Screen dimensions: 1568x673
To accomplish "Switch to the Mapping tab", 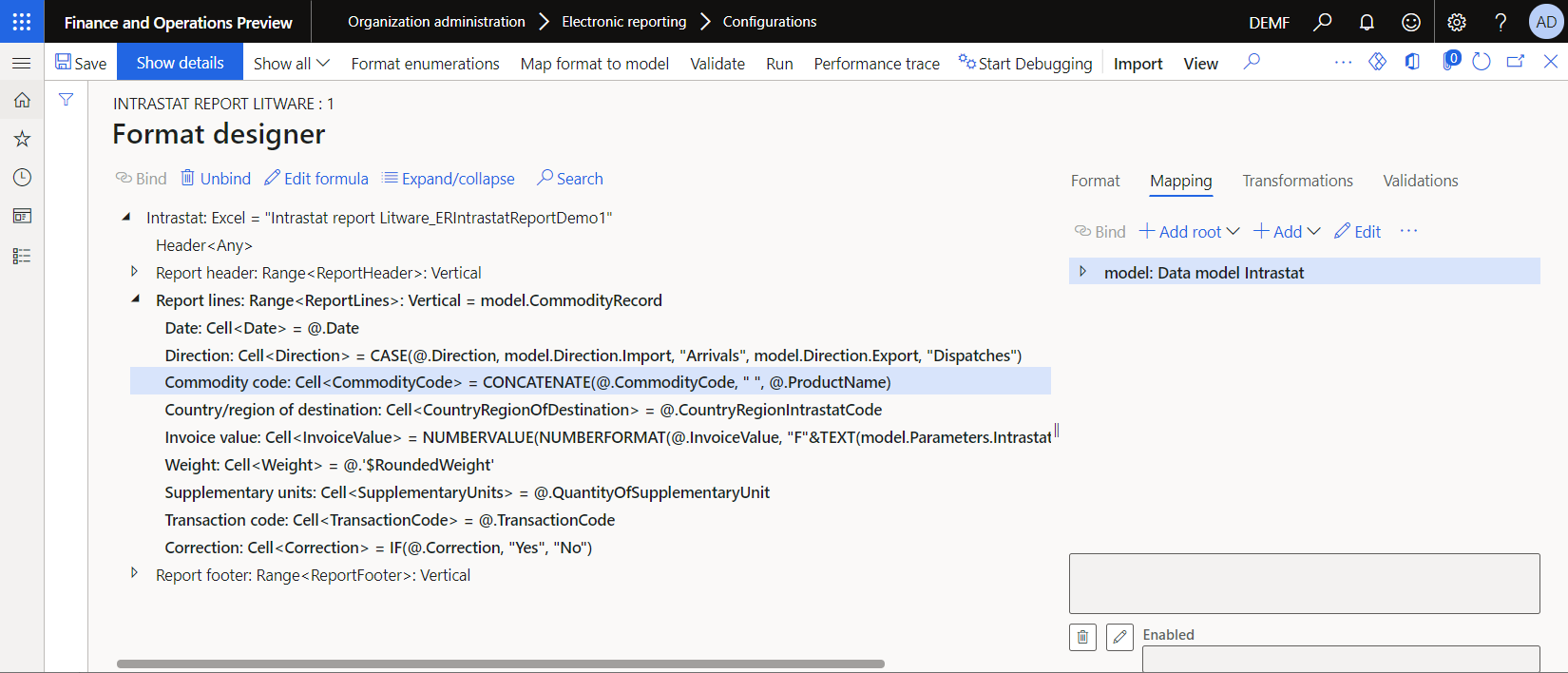I will (1181, 181).
